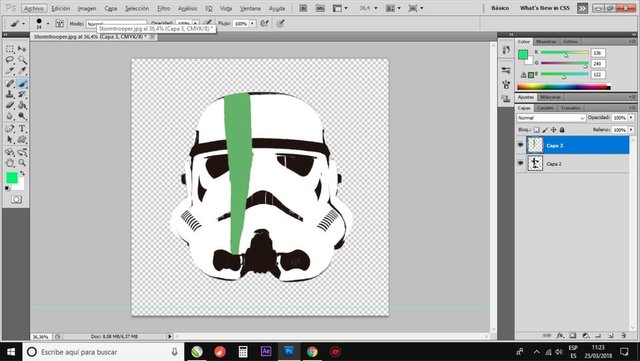The height and width of the screenshot is (361, 640).
Task: Reset default foreground and background colors
Action: click(7, 189)
